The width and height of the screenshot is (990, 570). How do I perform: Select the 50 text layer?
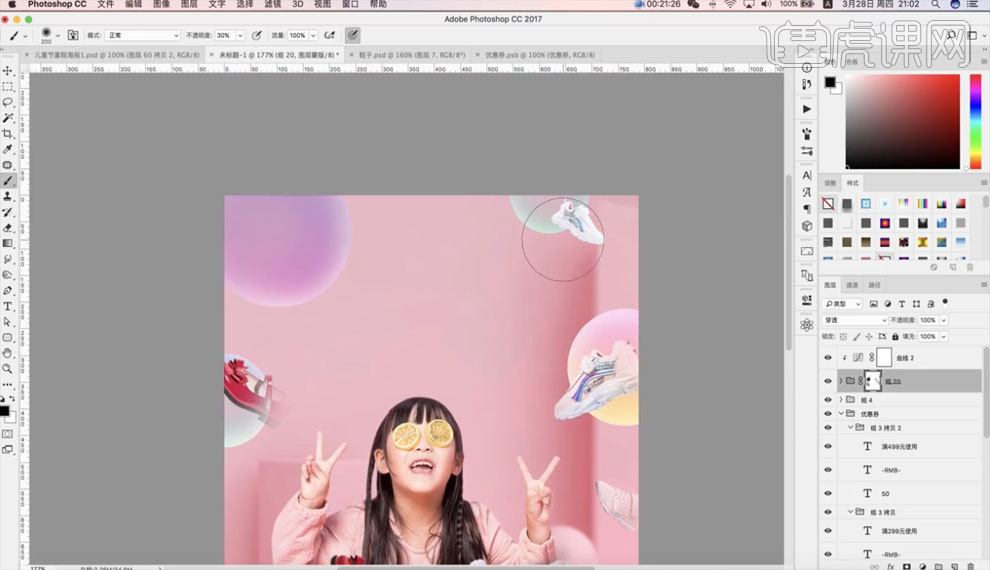pyautogui.click(x=884, y=493)
